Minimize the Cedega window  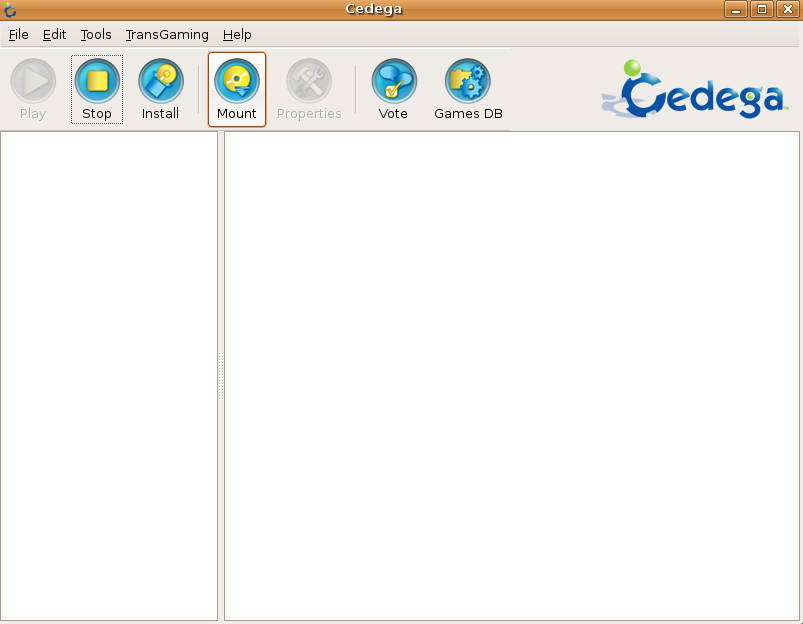(737, 10)
